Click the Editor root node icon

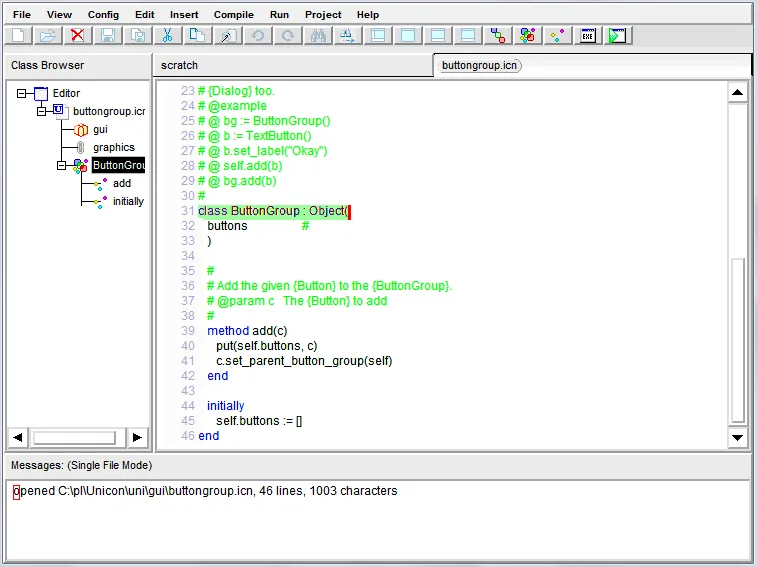(x=41, y=93)
